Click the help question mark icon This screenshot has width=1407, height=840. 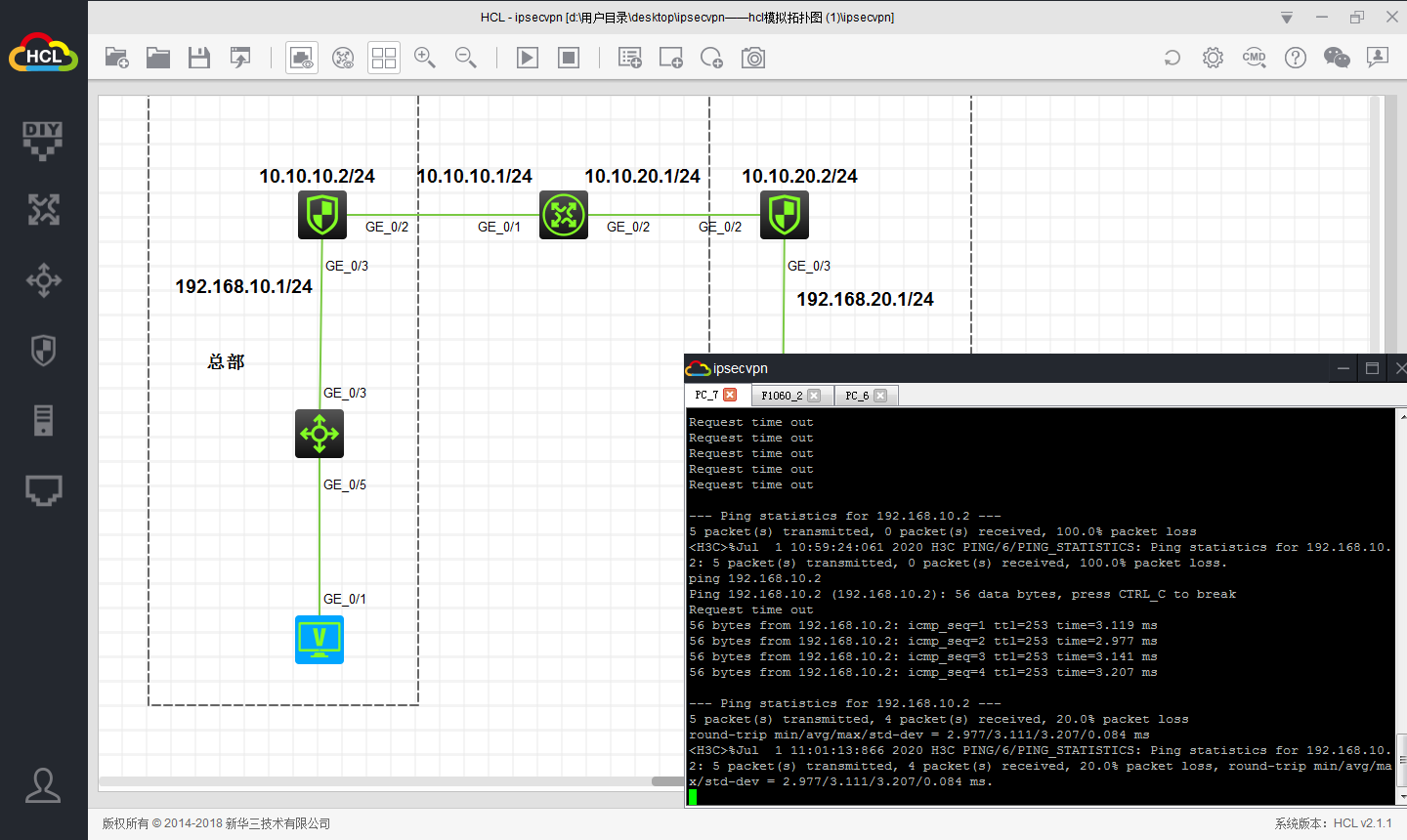point(1295,59)
